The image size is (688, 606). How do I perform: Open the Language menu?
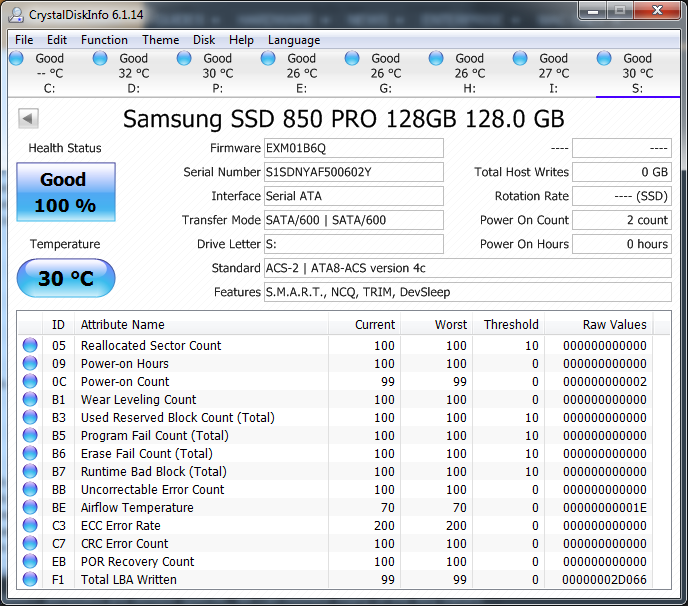[294, 40]
